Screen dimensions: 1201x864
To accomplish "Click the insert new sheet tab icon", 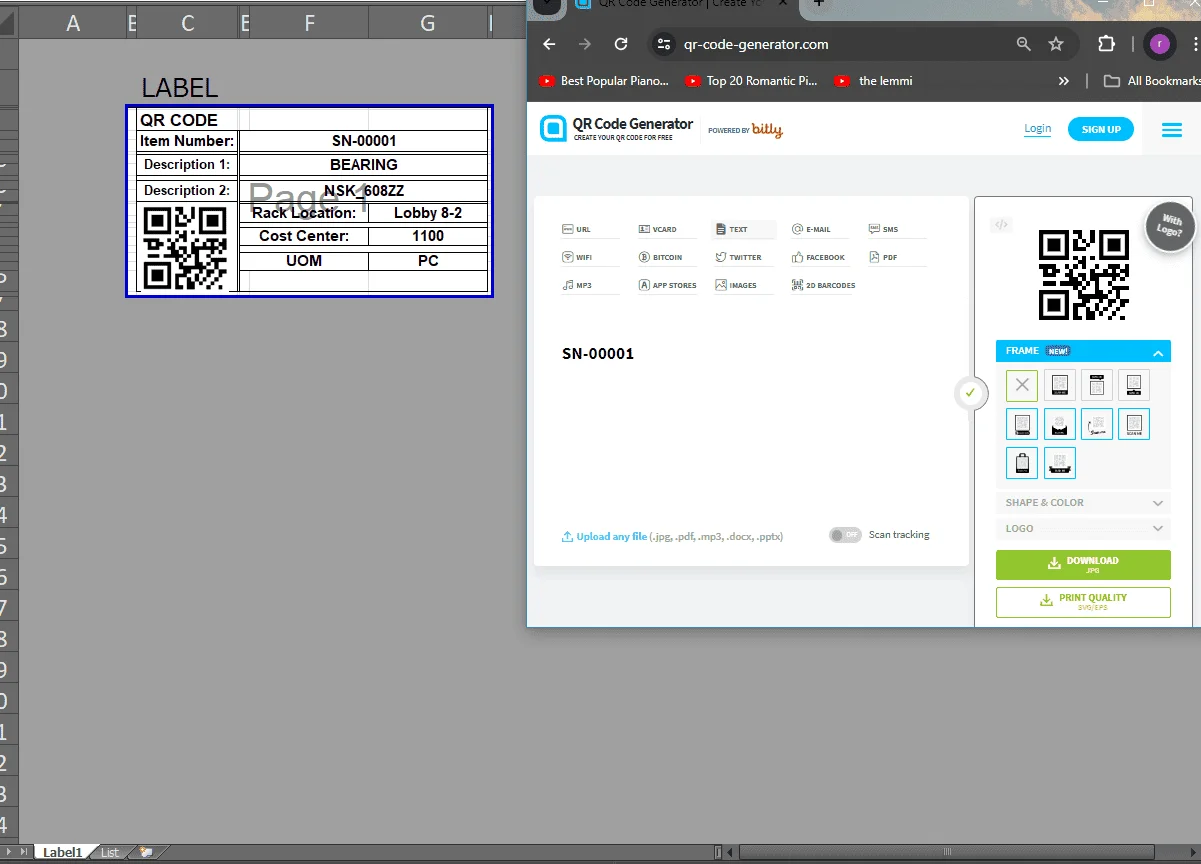I will pos(146,852).
